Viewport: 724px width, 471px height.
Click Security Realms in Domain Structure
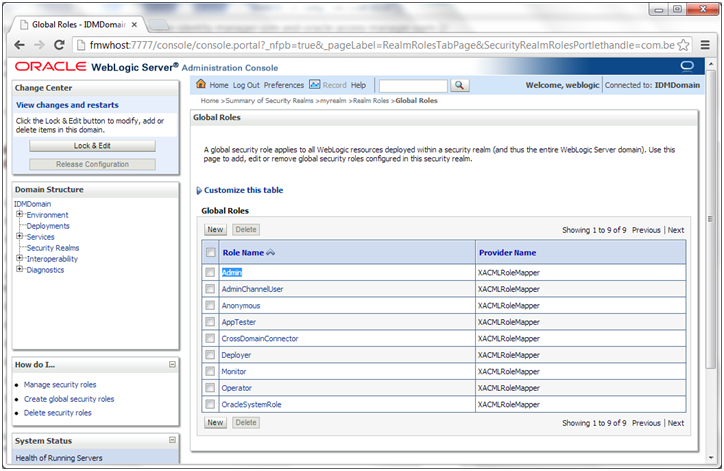point(53,248)
